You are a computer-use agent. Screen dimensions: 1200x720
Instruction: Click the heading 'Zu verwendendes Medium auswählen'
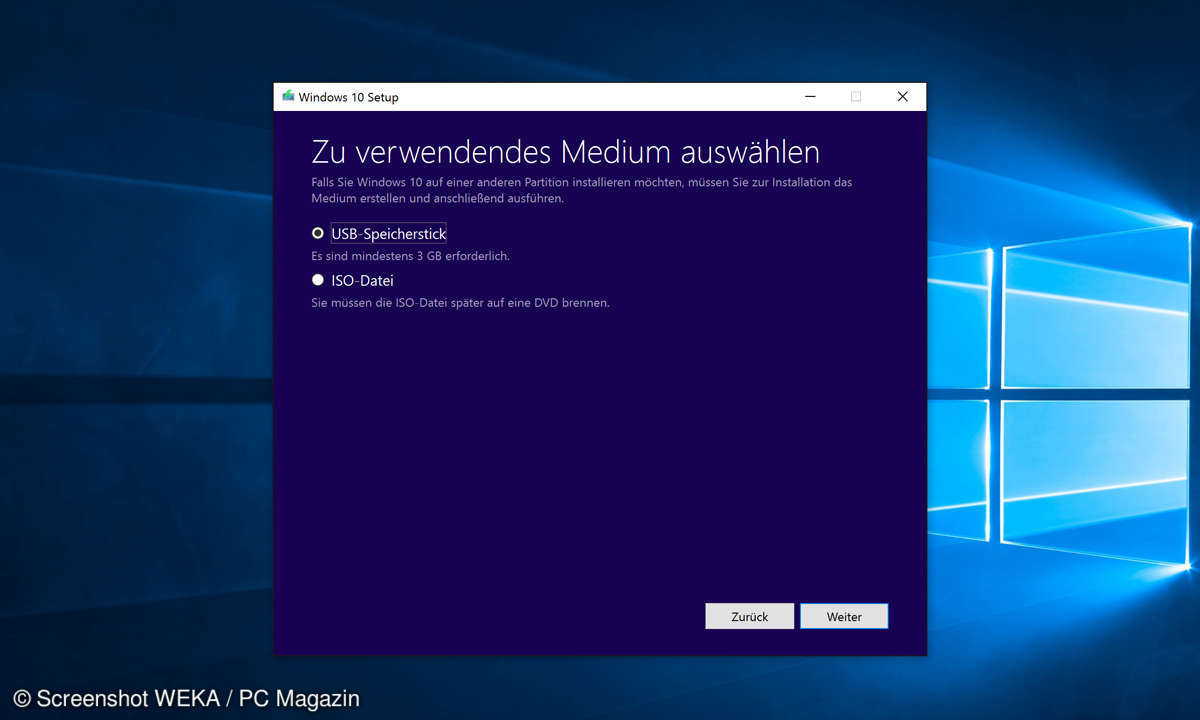pyautogui.click(x=566, y=152)
